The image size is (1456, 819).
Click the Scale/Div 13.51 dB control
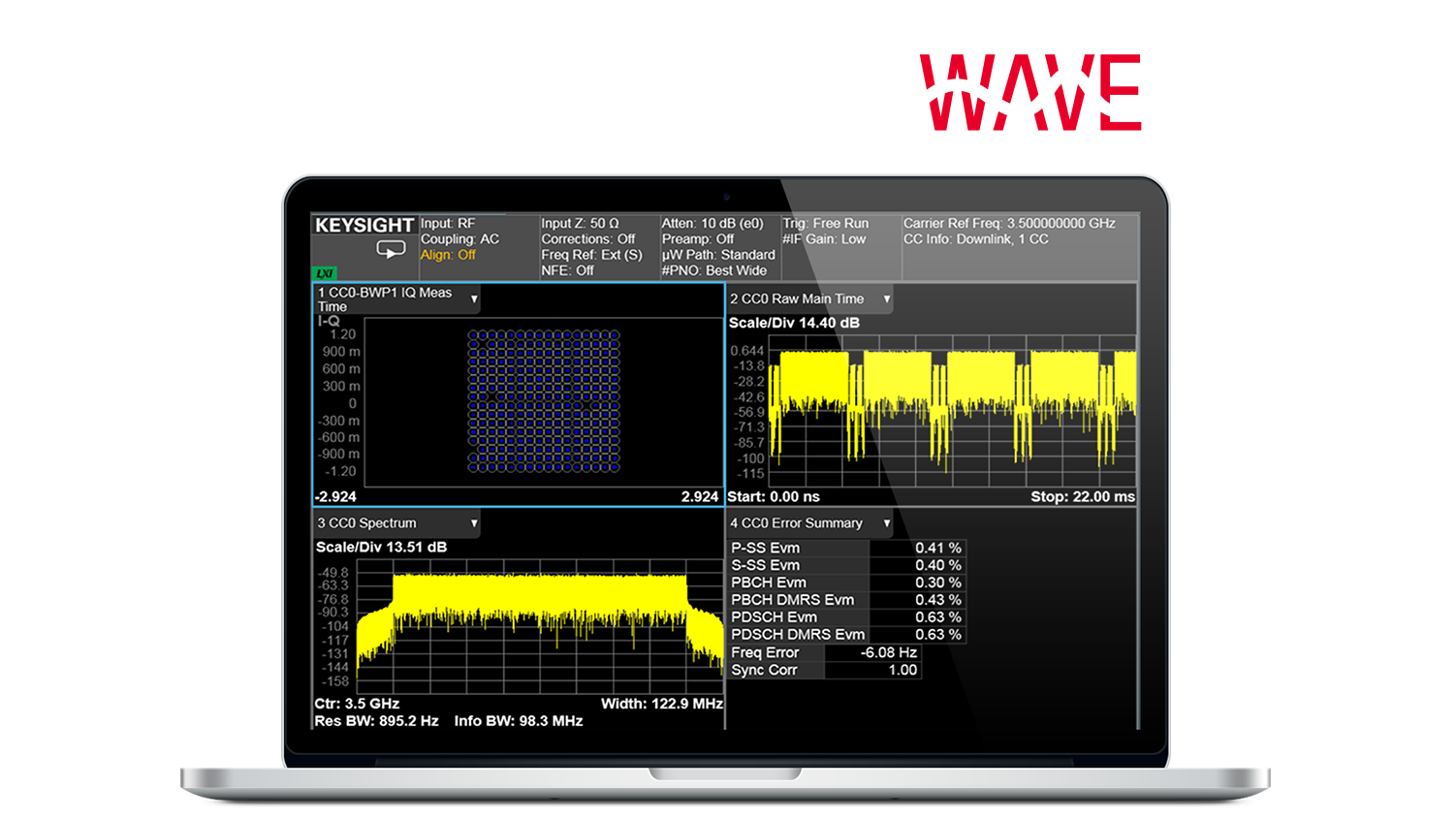[x=382, y=546]
